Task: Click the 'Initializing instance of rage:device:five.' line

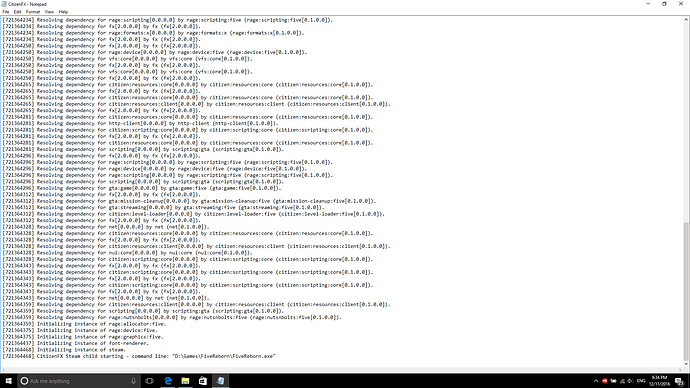Action: point(80,330)
